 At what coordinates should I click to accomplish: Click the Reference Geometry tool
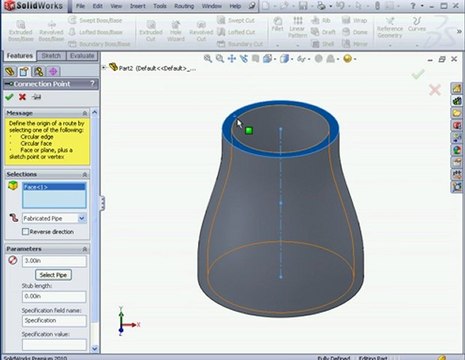pos(390,27)
